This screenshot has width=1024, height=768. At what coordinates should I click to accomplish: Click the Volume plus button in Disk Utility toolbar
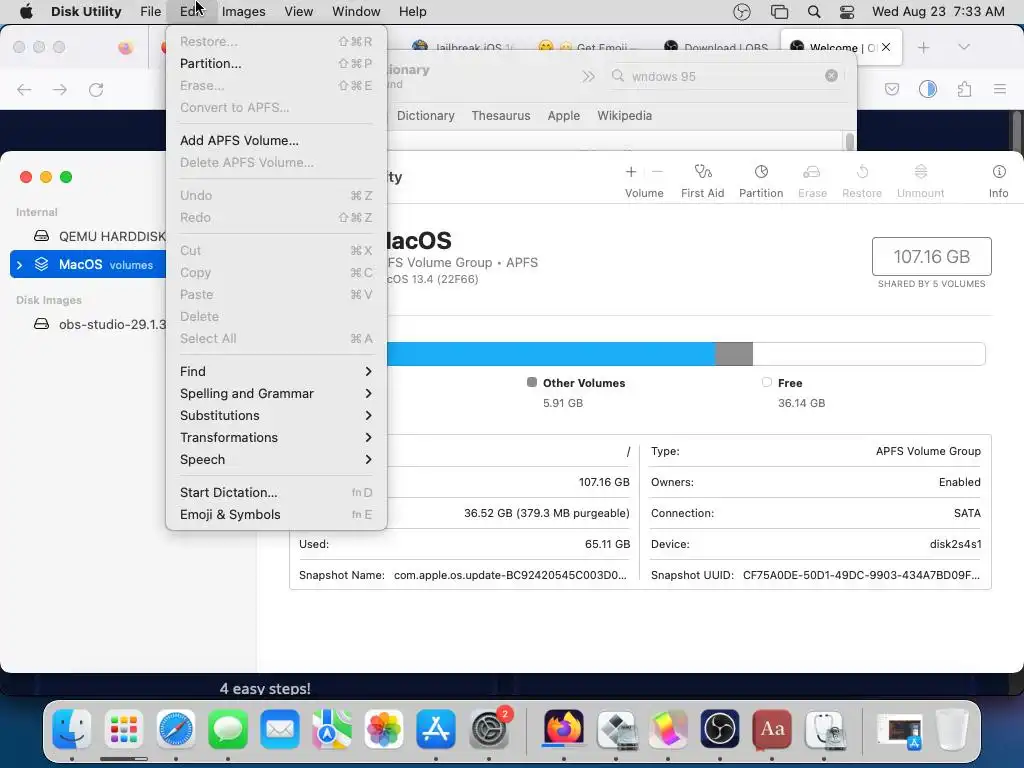(631, 172)
